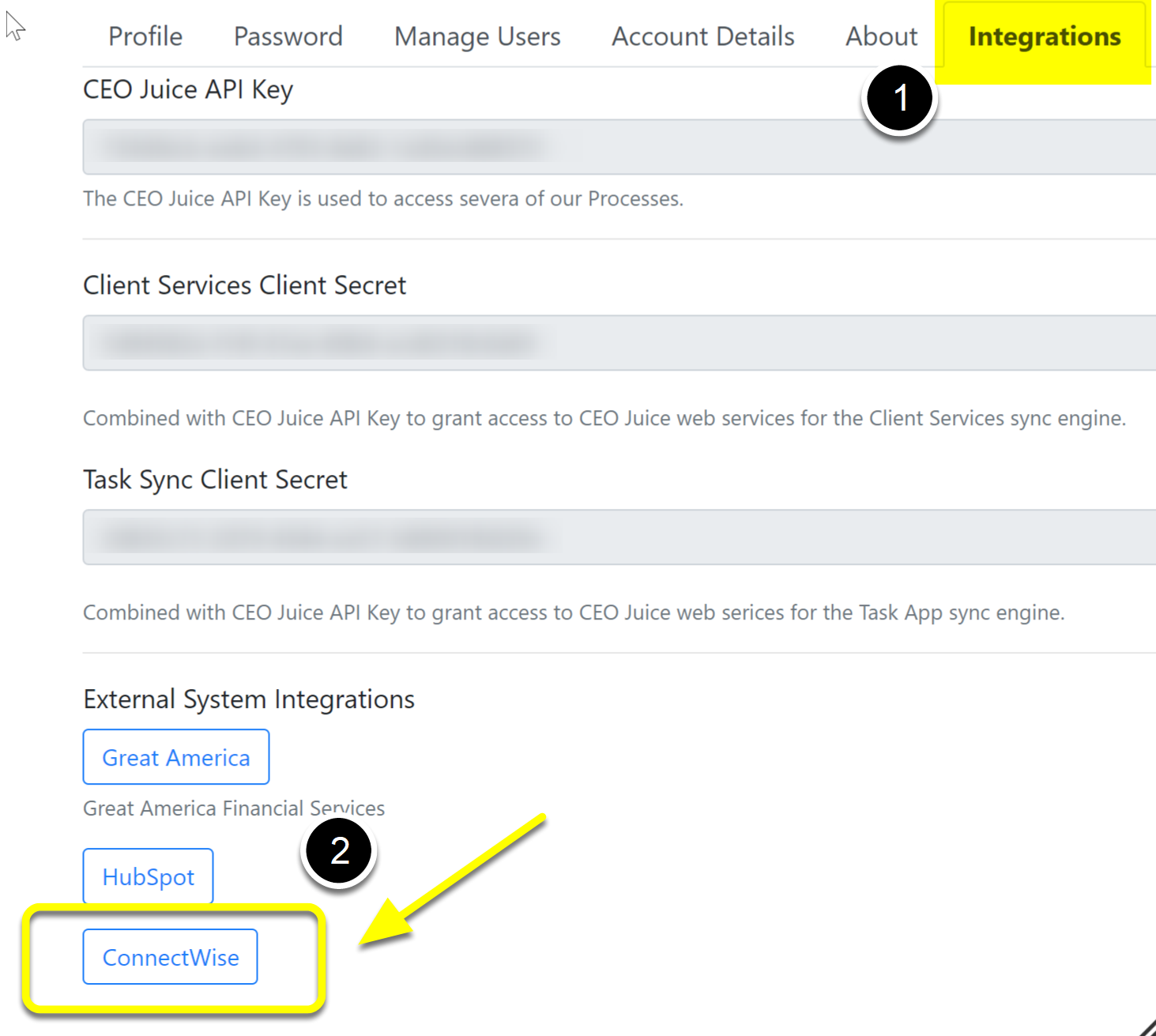Open the HubSpot integration
The height and width of the screenshot is (1036, 1156).
tap(149, 876)
